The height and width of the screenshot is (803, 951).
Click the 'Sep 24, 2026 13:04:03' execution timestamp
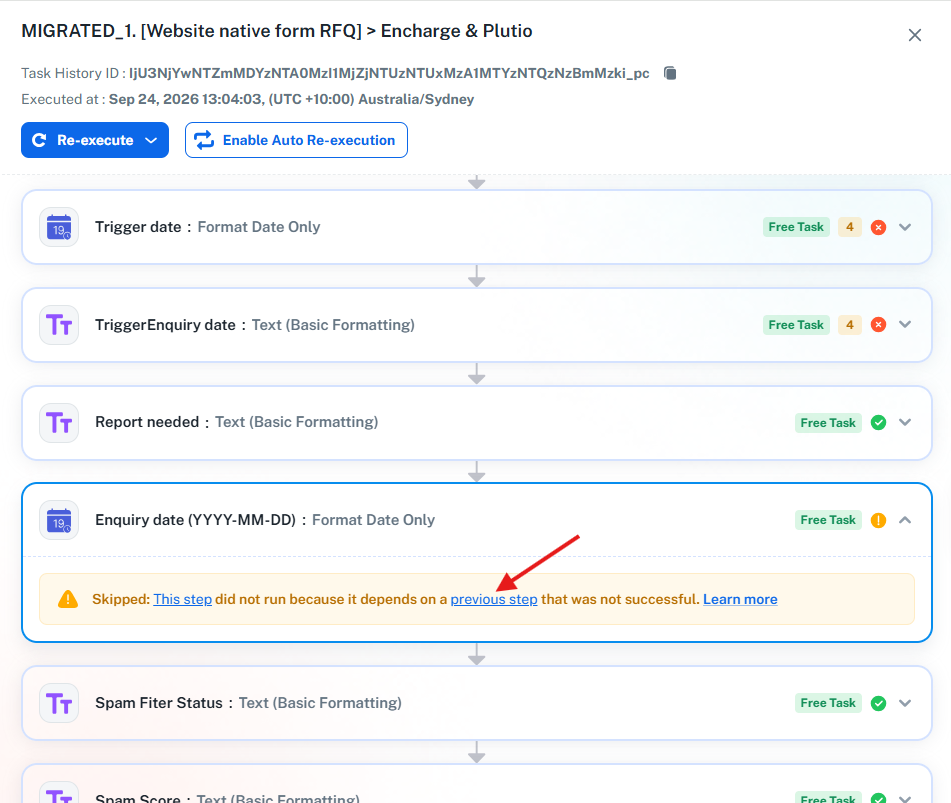pyautogui.click(x=186, y=99)
